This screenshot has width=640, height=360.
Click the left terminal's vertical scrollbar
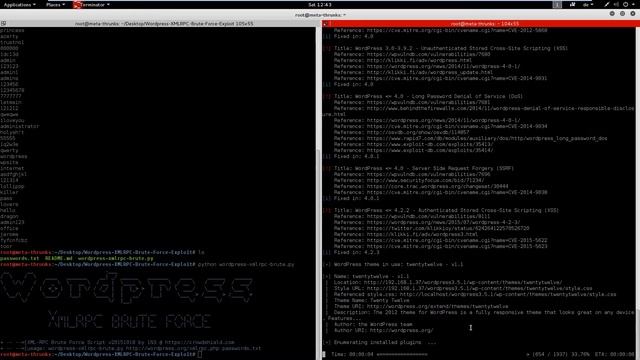click(318, 192)
